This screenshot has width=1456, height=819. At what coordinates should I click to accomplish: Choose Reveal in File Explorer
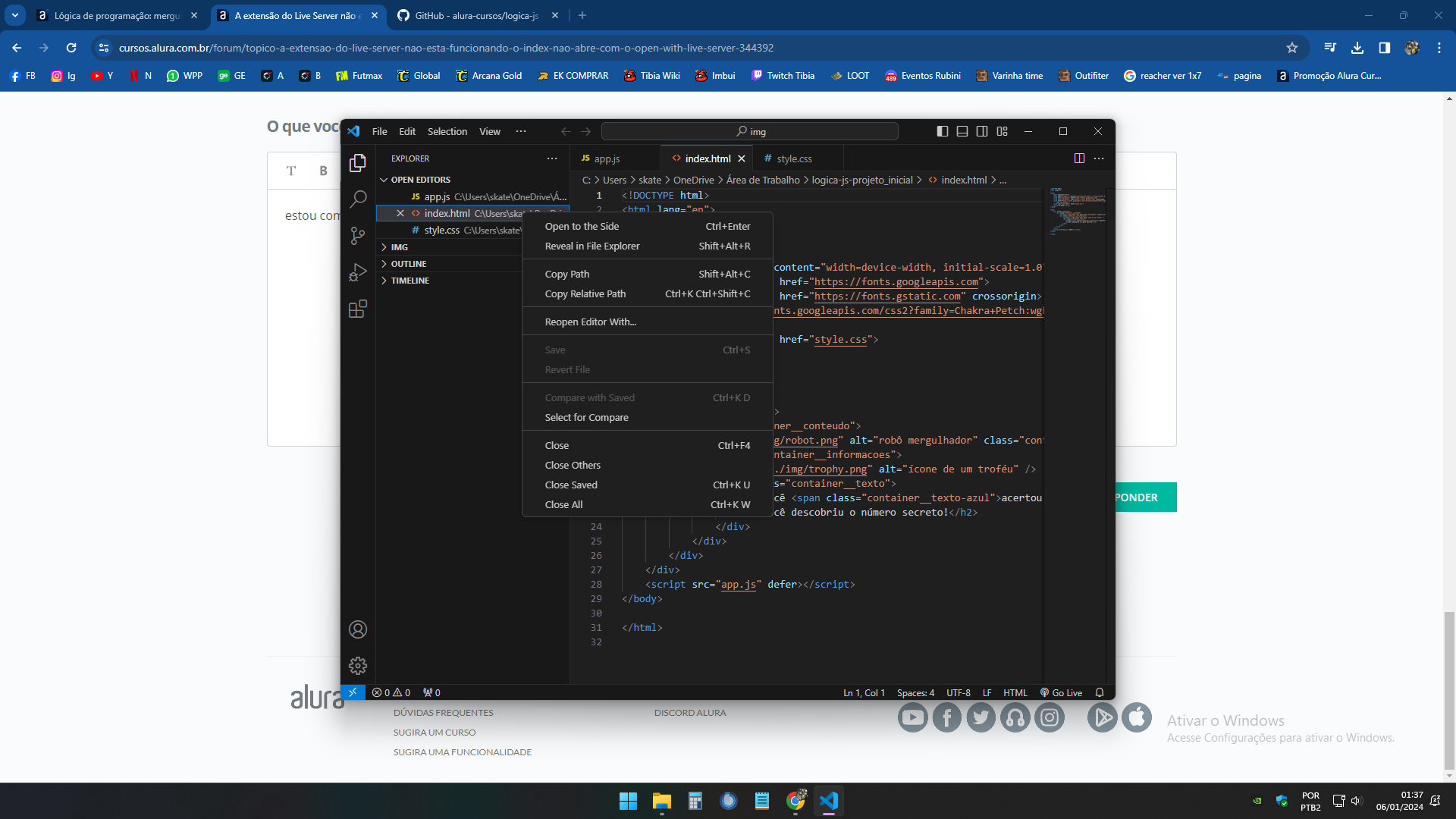coord(648,246)
